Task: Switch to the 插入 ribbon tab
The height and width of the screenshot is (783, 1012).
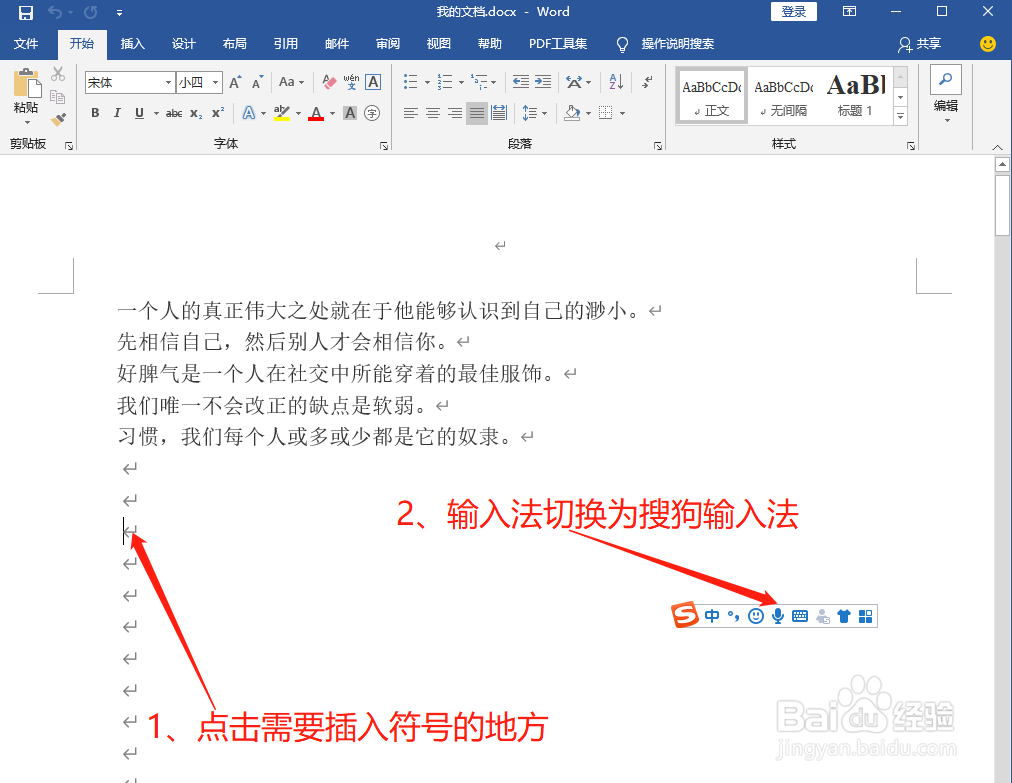Action: (x=133, y=43)
